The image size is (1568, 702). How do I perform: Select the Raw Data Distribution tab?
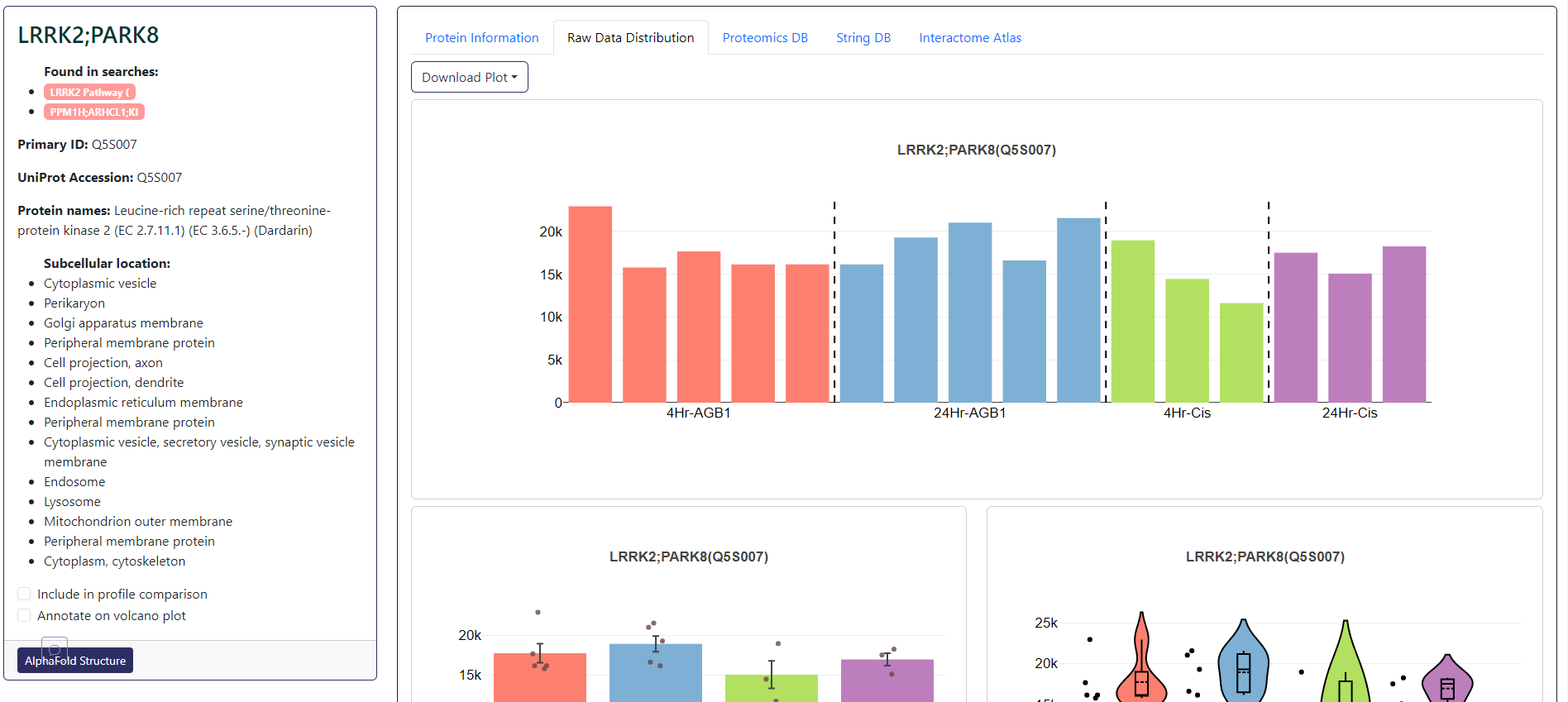(x=630, y=38)
